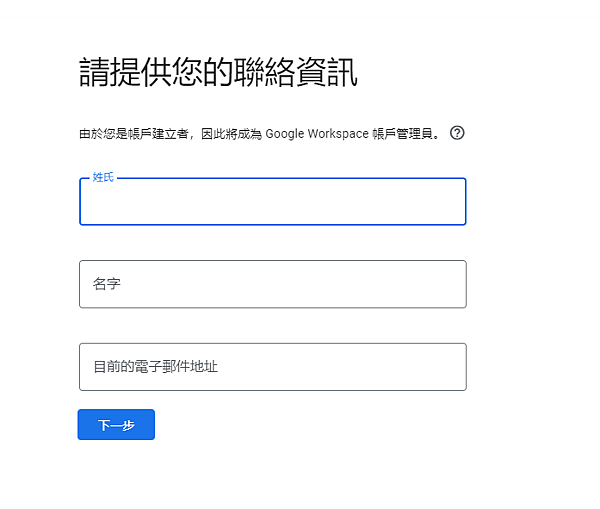600x509 pixels.
Task: Click the words Google Workspace in description
Action: 317,134
